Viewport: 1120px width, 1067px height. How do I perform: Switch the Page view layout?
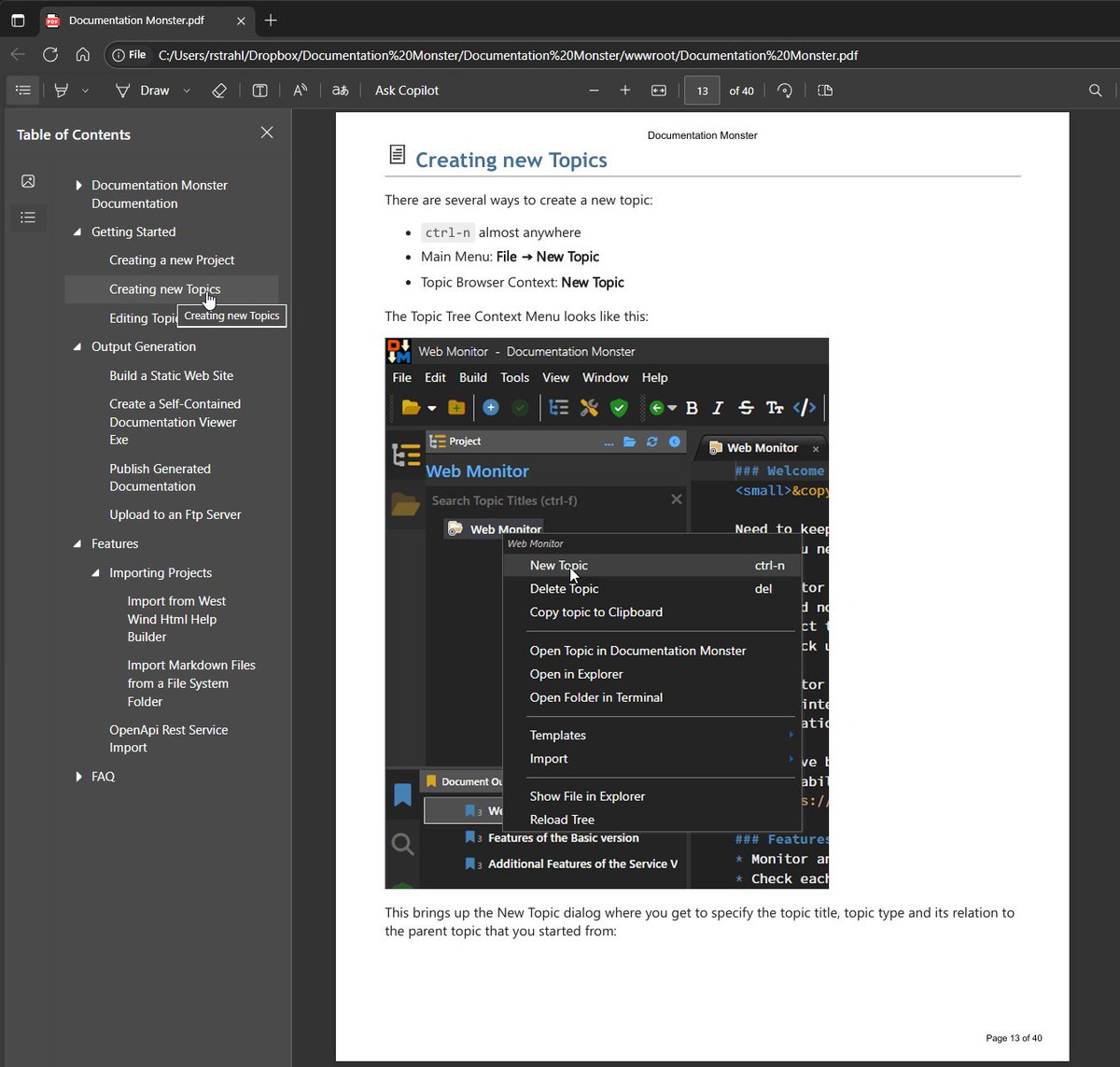[825, 91]
